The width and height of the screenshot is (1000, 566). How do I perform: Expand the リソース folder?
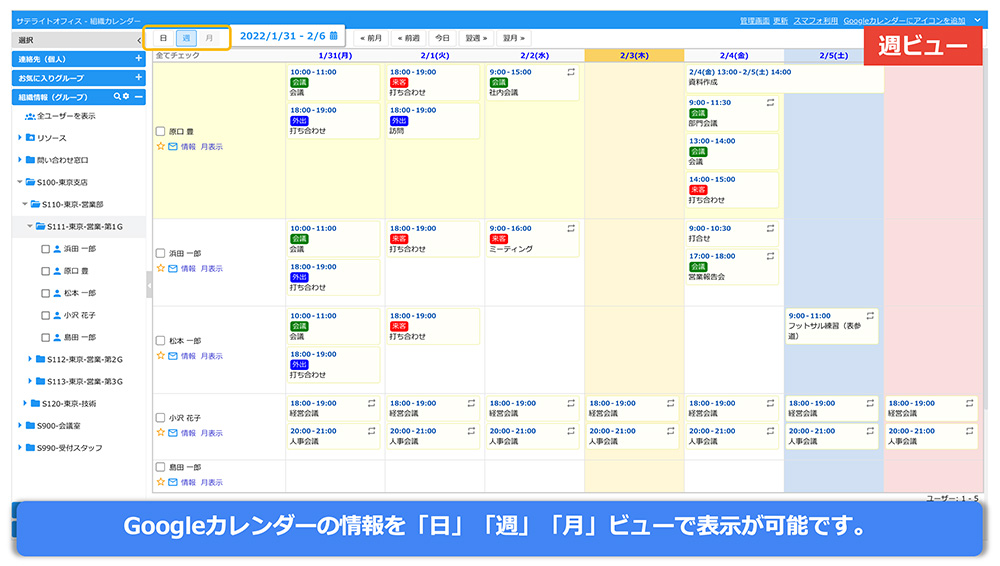(19, 138)
